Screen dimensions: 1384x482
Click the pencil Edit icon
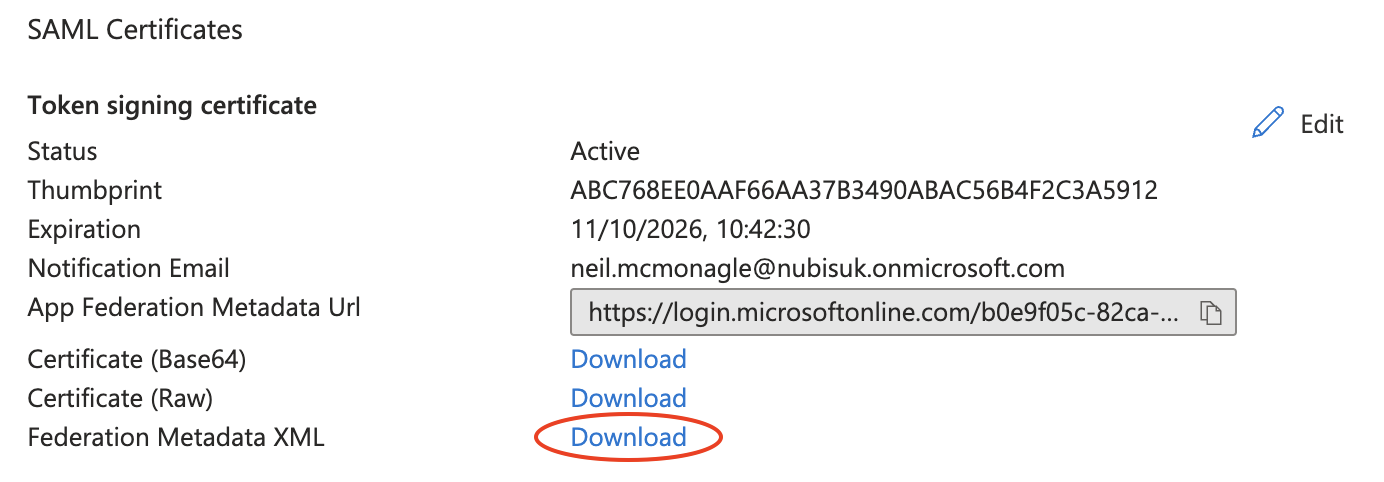pos(1267,124)
